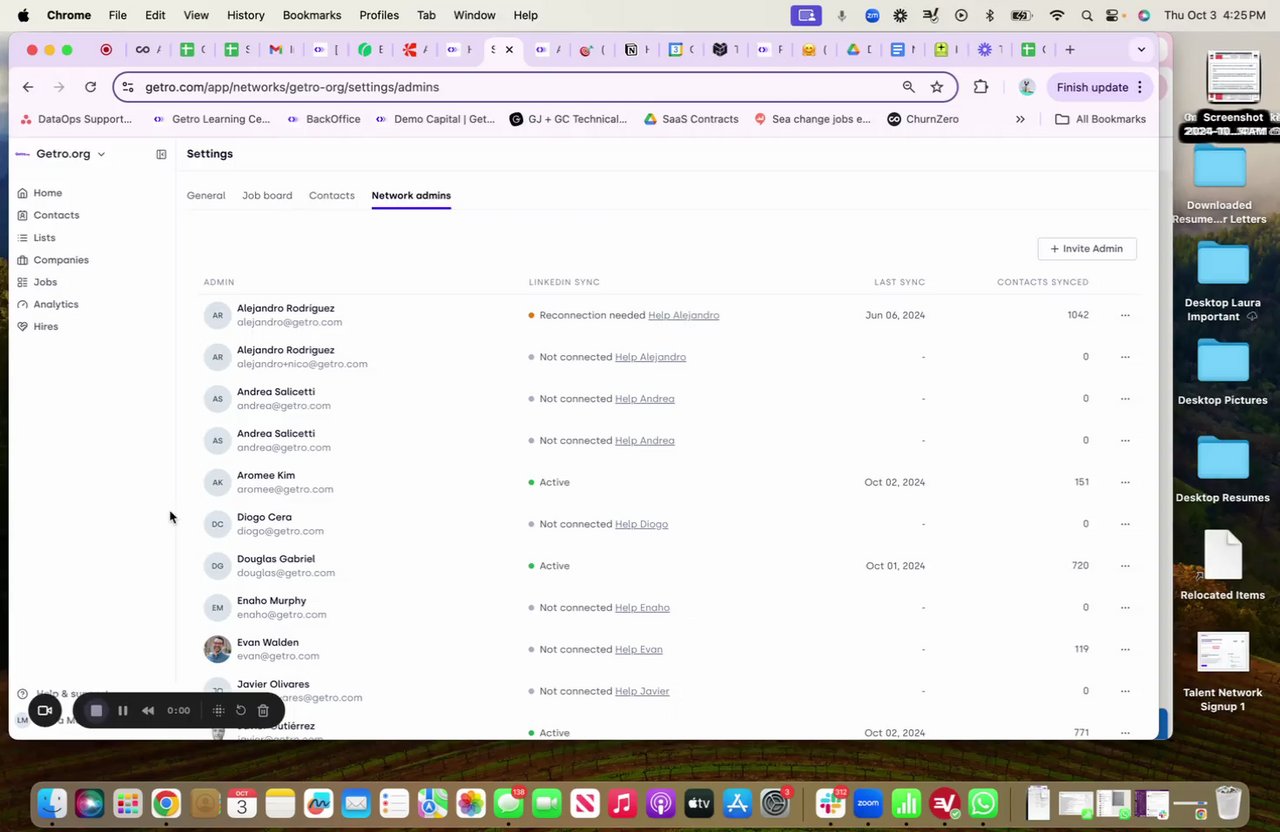1280x832 pixels.
Task: Open the Talent Network Signup 1 file
Action: 1222,671
